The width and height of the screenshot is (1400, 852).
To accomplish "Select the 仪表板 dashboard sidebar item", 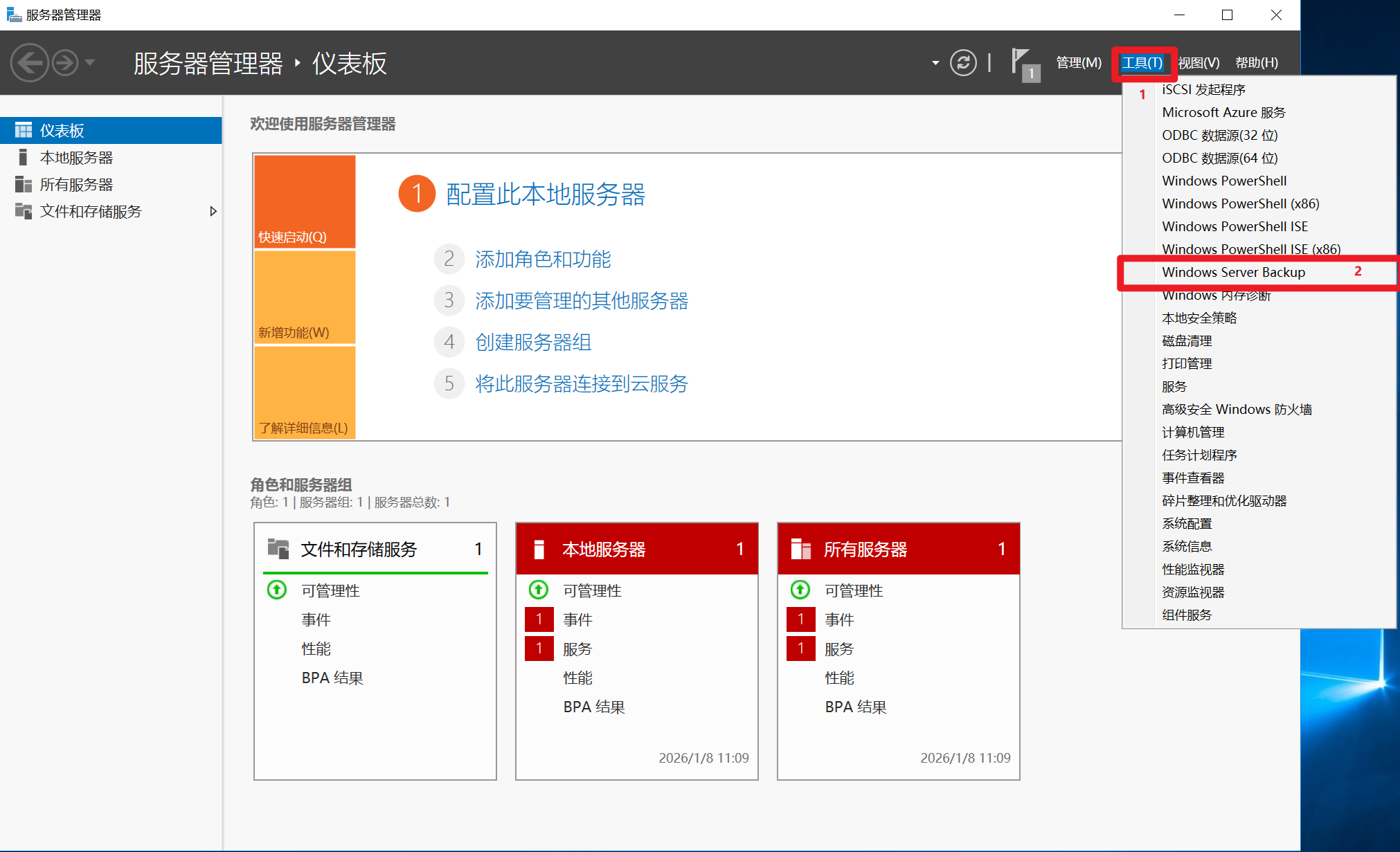I will click(62, 131).
